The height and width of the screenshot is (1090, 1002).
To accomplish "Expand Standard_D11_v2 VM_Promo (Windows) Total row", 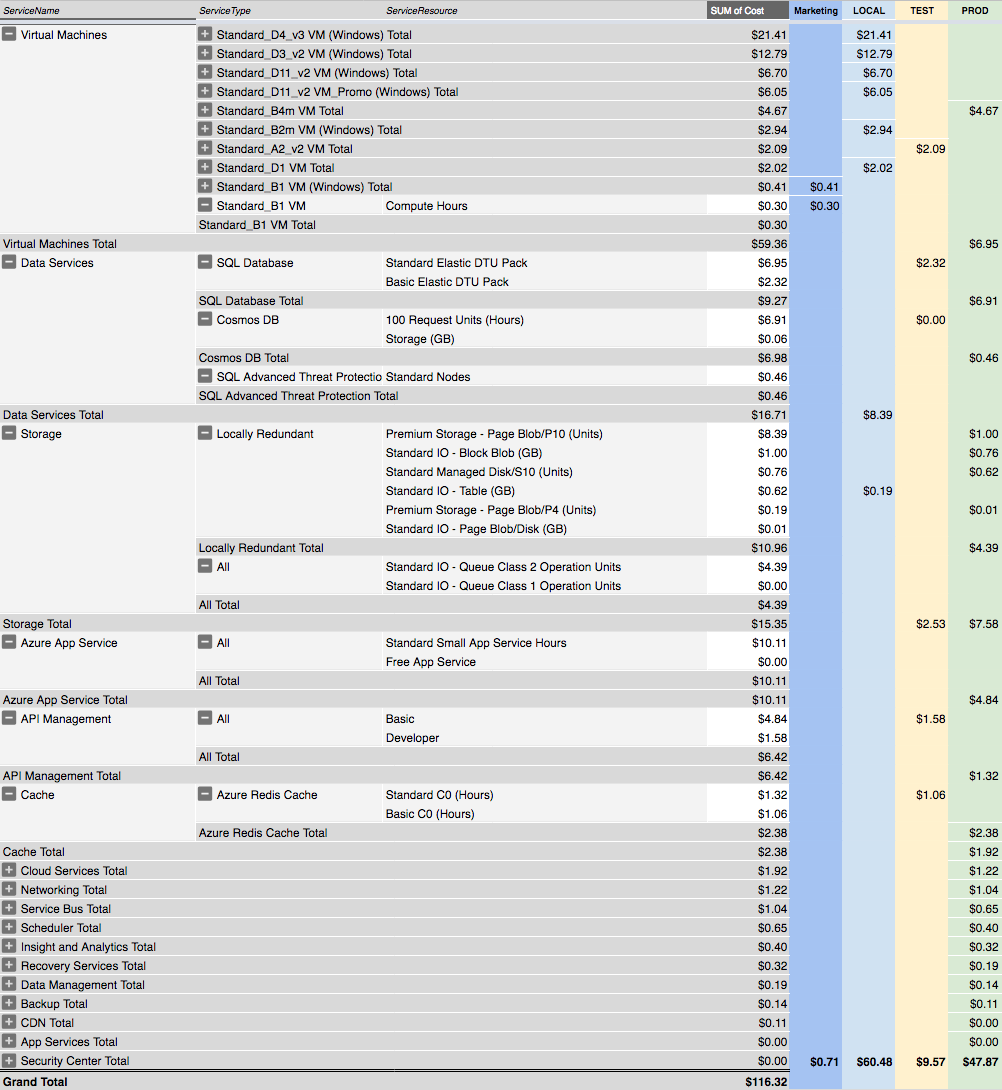I will point(204,91).
